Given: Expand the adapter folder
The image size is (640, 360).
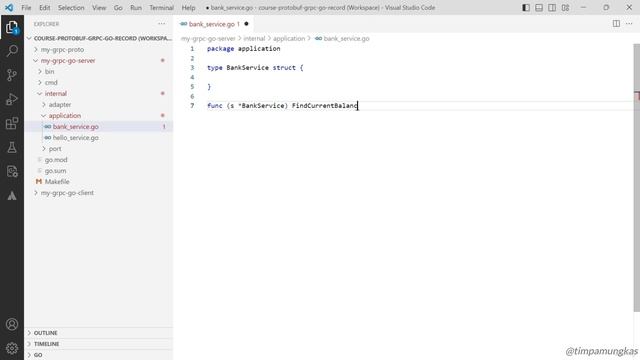Looking at the screenshot, I should click(99, 104).
